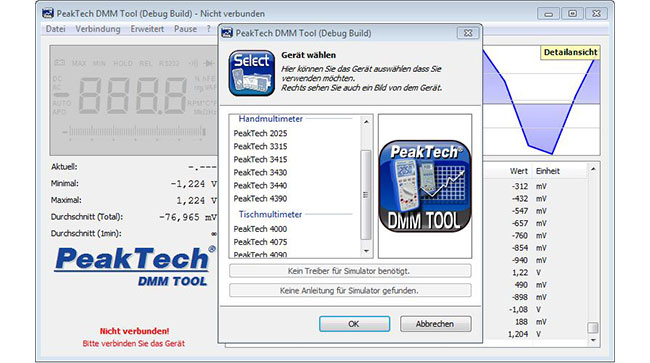The image size is (650, 363).
Task: Click the 1,22 V table row
Action: tap(536, 273)
